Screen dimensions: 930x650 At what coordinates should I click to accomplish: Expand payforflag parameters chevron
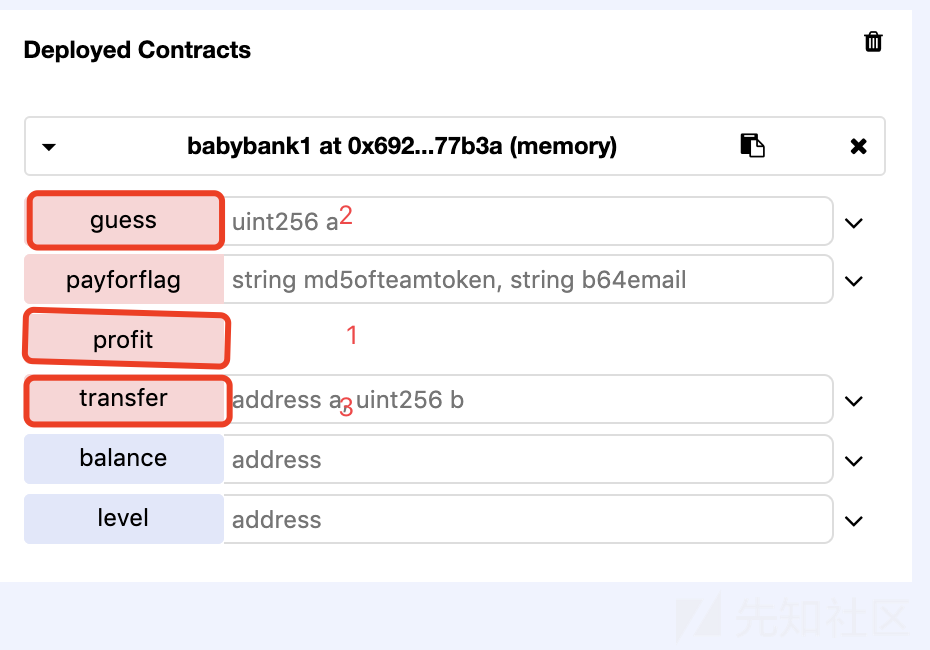tap(853, 281)
